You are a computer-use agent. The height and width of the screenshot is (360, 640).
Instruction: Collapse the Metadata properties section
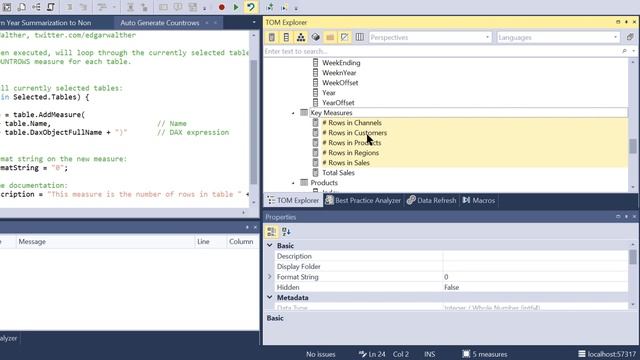coord(270,297)
